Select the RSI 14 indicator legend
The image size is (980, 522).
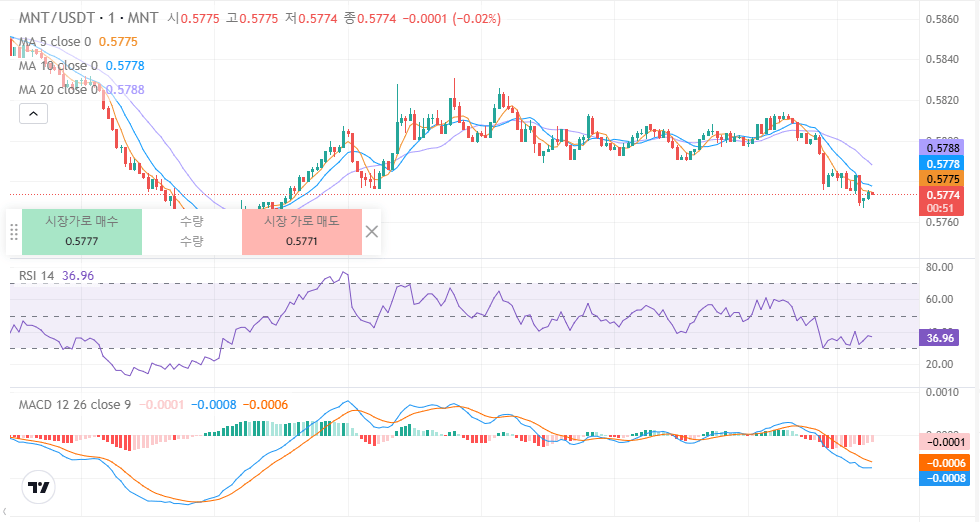(x=36, y=276)
